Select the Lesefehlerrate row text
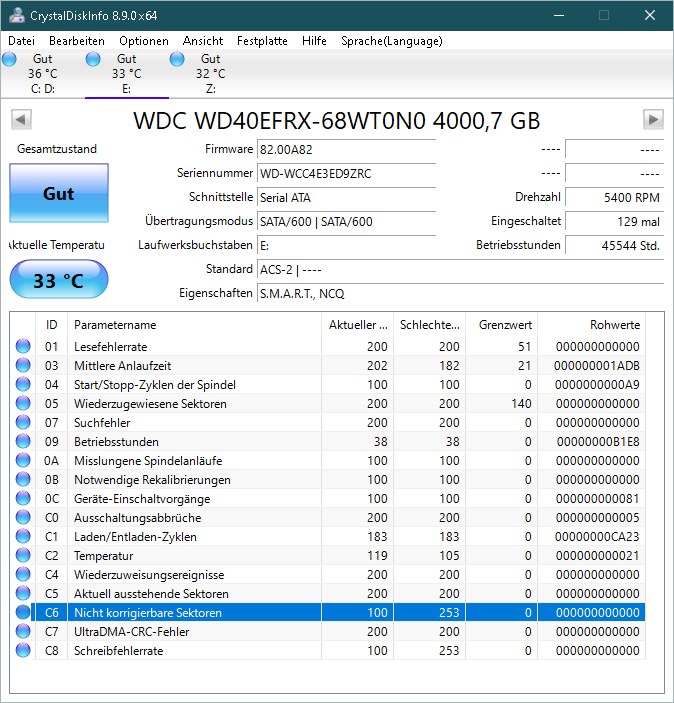The image size is (674, 703). (111, 347)
